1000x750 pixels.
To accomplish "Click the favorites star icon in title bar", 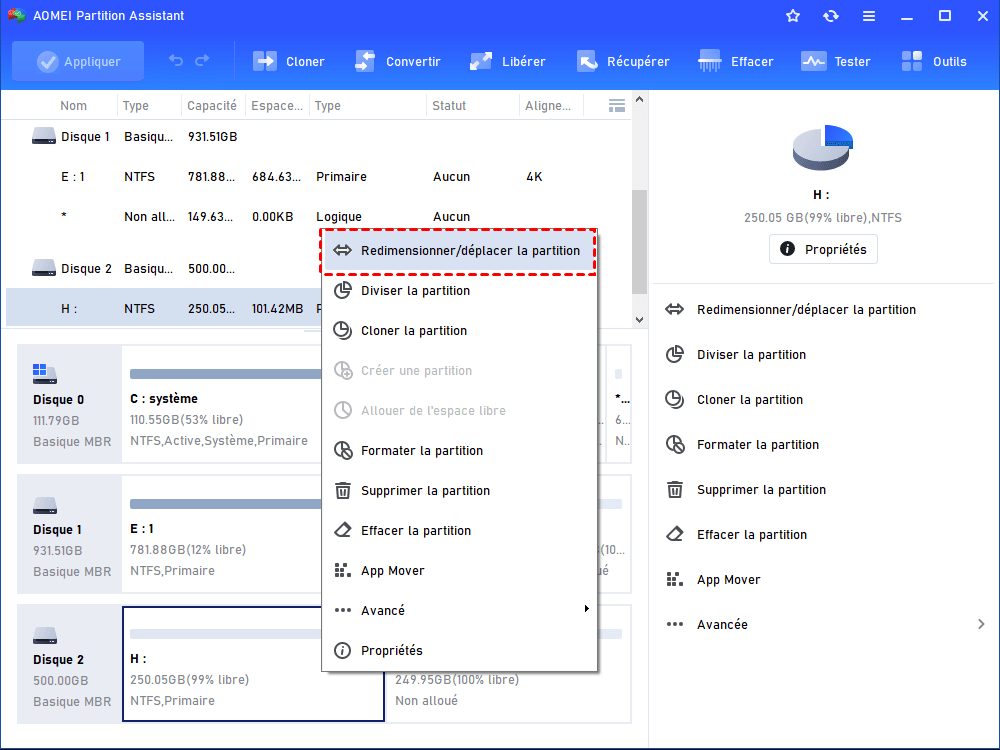I will point(793,16).
